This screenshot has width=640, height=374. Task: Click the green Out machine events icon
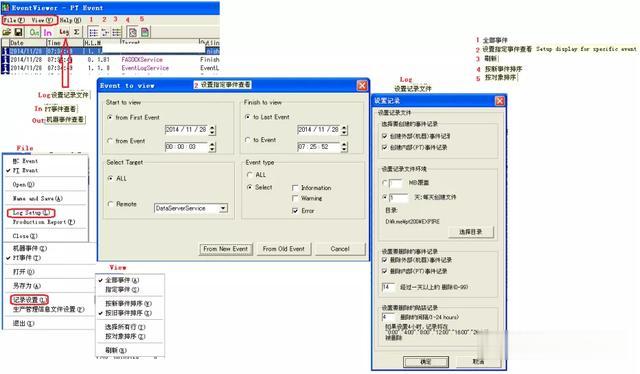[x=34, y=32]
